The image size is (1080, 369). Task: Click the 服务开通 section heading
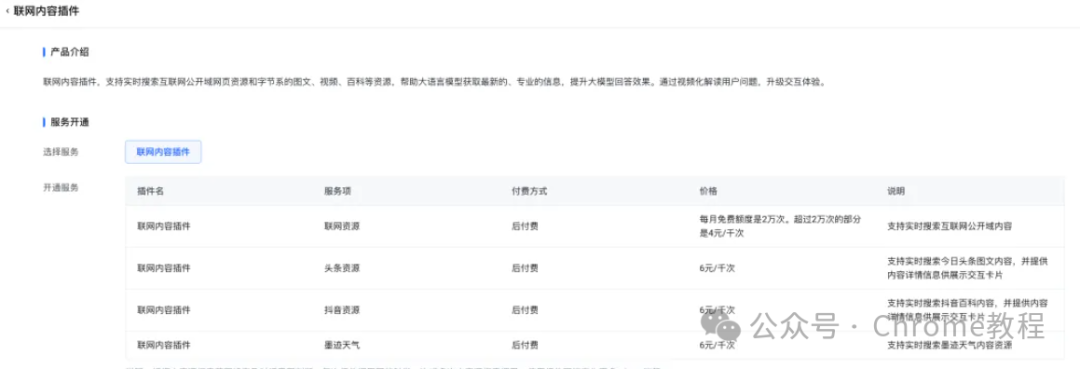tap(70, 123)
